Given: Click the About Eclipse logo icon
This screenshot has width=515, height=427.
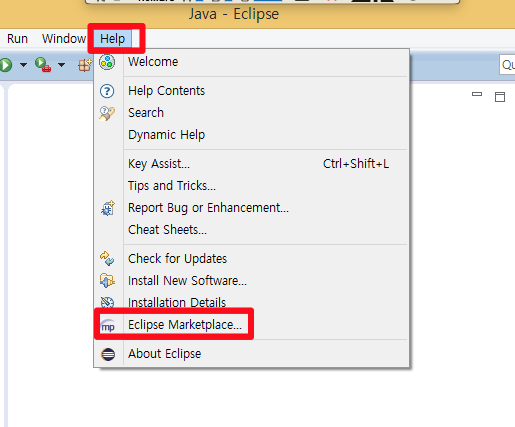Looking at the screenshot, I should pos(108,354).
